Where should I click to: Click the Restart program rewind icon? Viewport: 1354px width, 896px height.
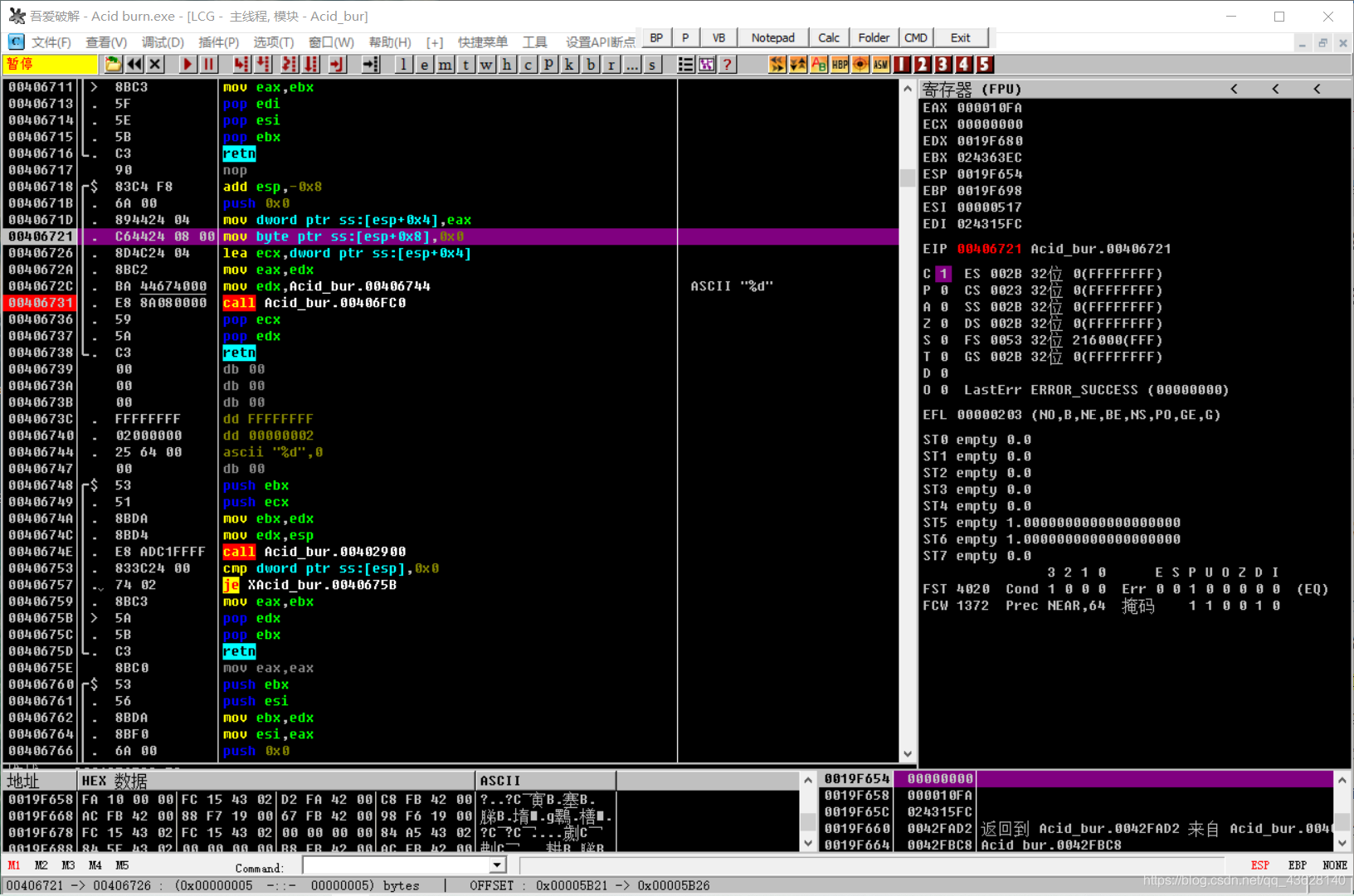(134, 65)
